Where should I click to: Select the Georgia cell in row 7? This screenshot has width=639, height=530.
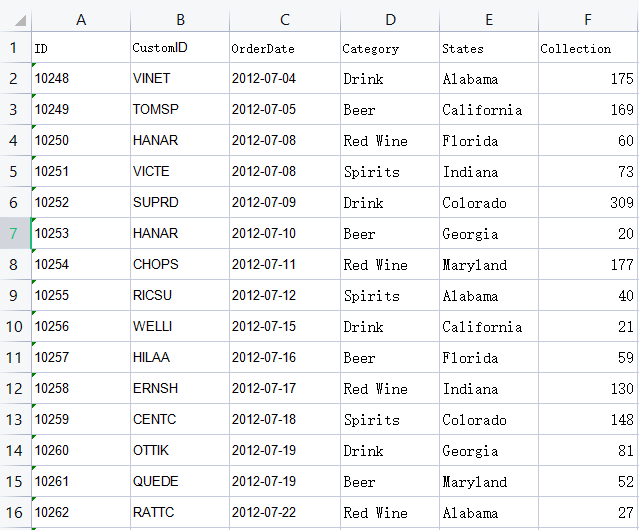pyautogui.click(x=489, y=233)
